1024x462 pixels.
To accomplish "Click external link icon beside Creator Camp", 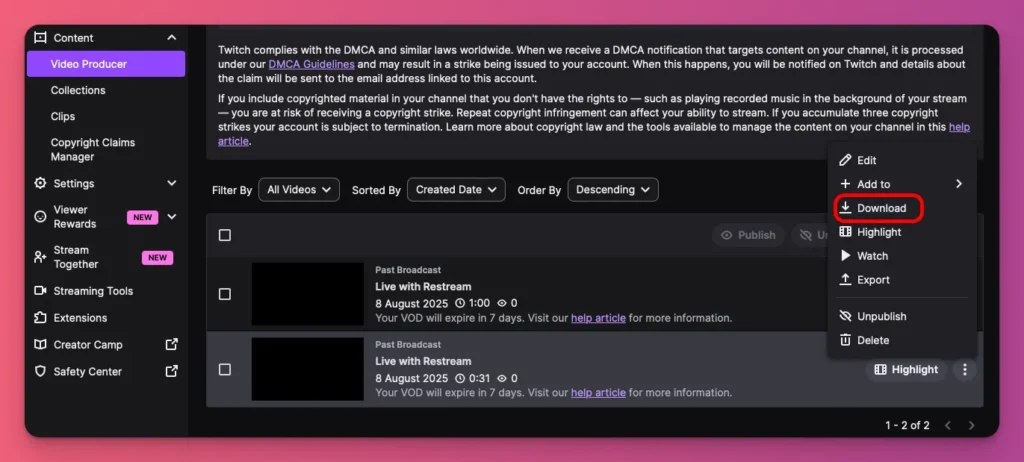I will 171,344.
